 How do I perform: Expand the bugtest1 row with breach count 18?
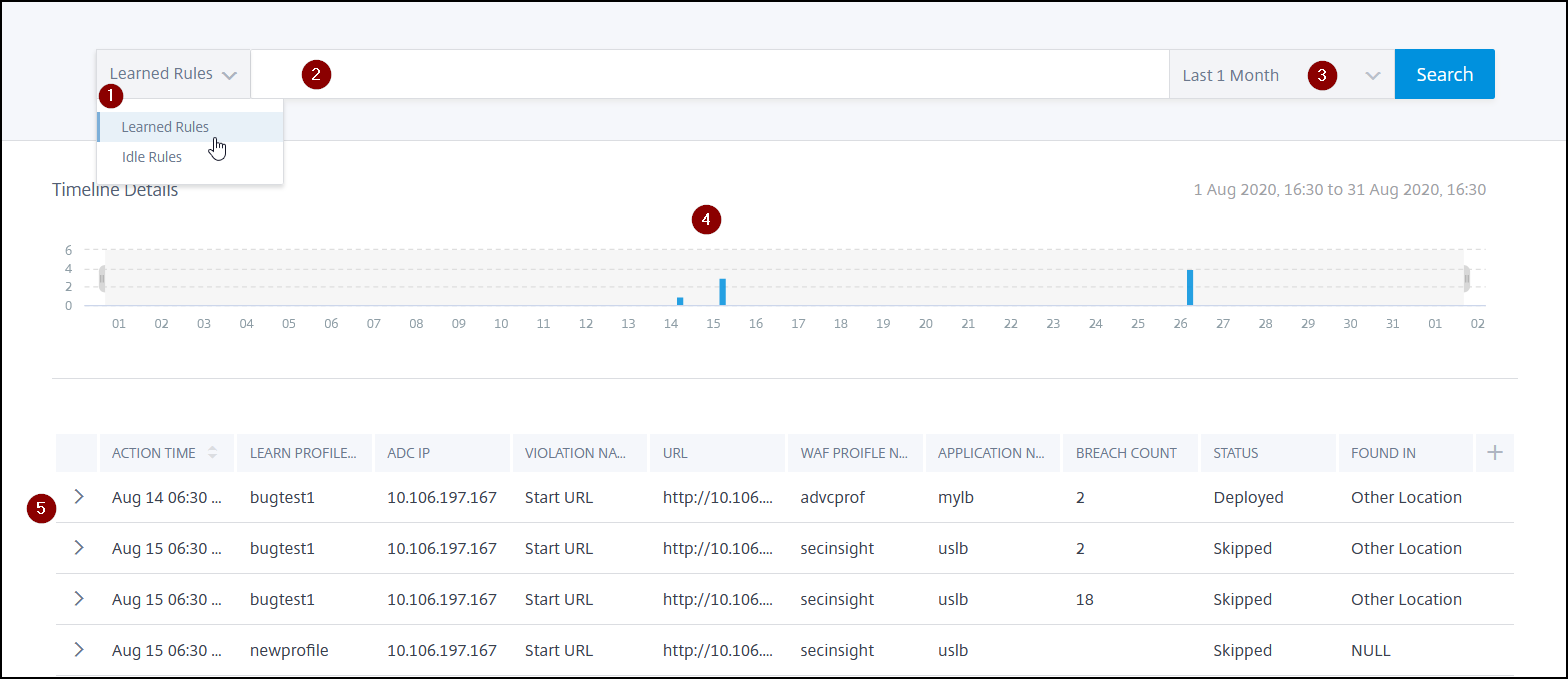[79, 599]
